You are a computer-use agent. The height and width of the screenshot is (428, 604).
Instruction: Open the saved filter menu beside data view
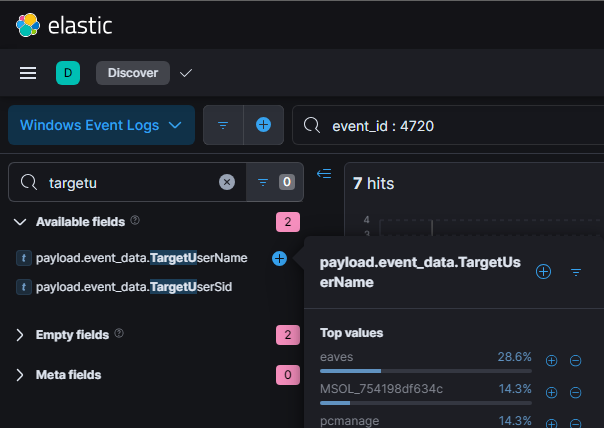point(223,125)
